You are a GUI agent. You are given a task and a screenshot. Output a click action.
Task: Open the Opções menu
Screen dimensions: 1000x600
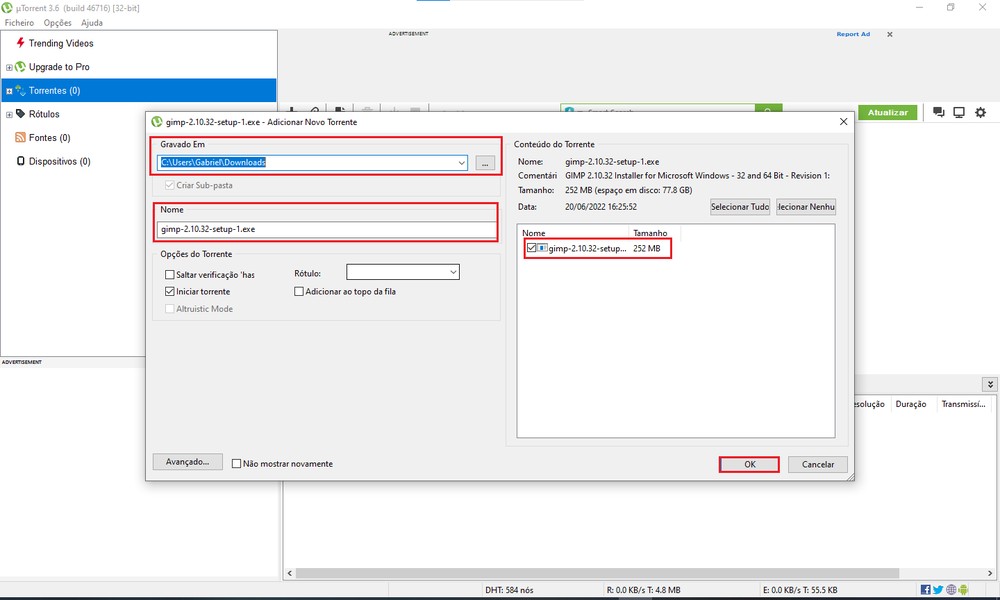[x=58, y=22]
